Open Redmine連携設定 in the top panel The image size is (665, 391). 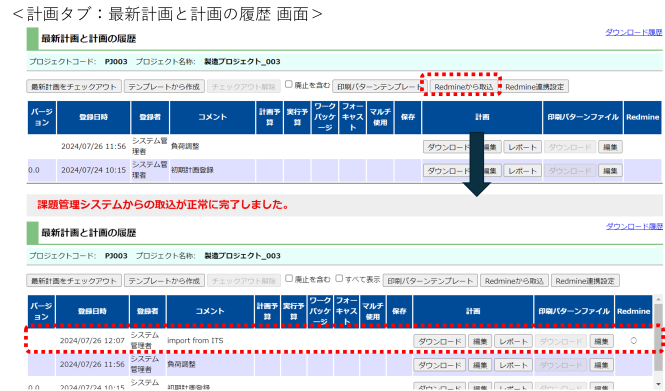(534, 87)
